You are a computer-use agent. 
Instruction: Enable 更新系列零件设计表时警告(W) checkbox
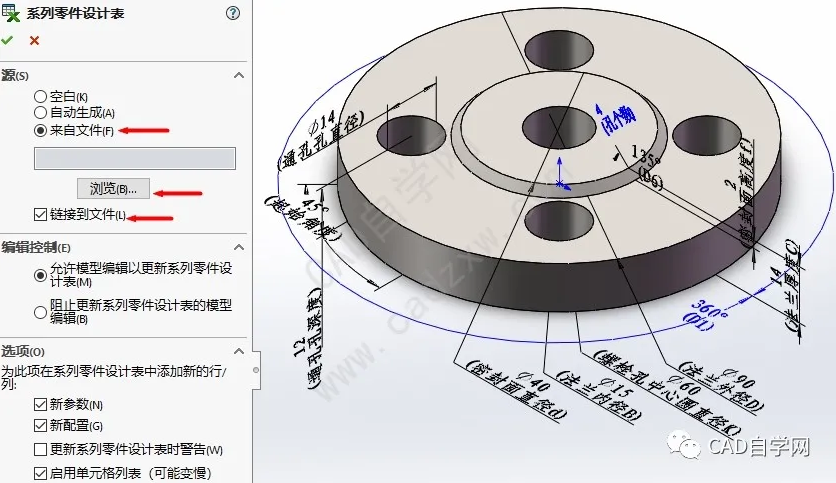(x=41, y=449)
